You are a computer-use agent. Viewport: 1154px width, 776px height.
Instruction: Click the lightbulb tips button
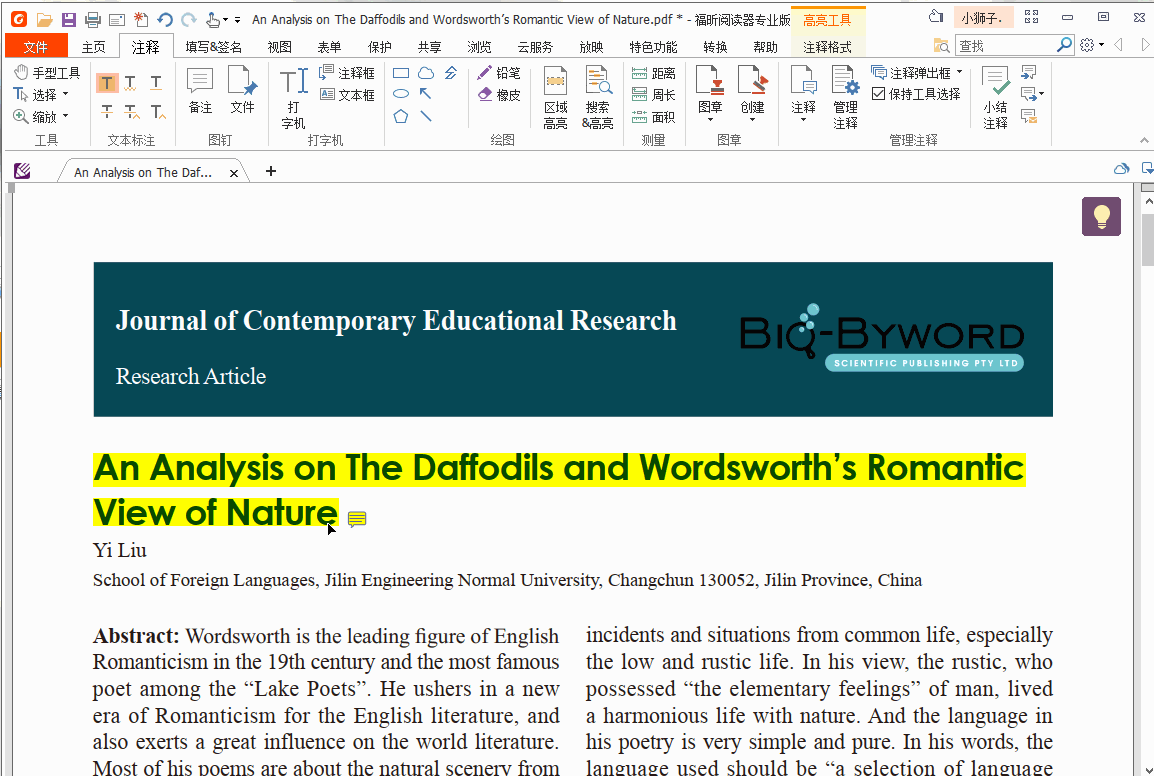(x=1101, y=216)
